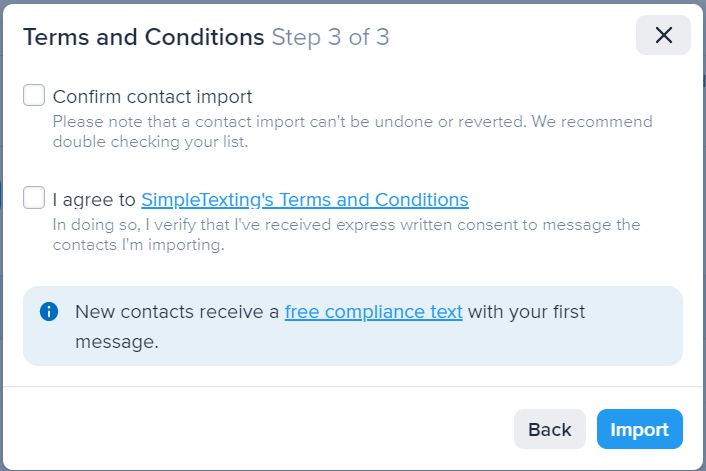
Task: Click the "with your first" banner text
Action: click(526, 312)
